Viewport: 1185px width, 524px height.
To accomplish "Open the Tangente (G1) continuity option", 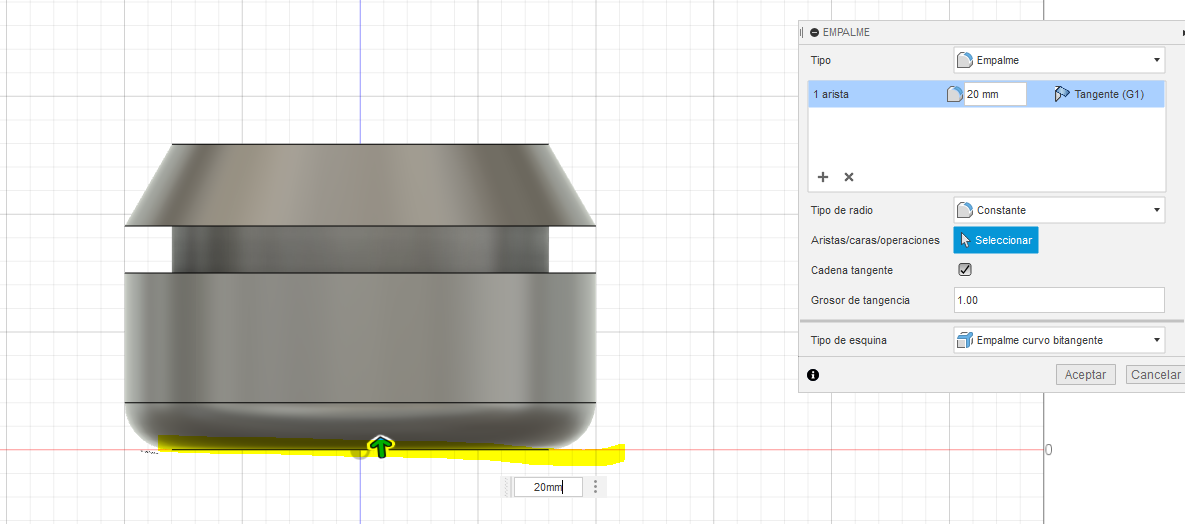I will click(x=1099, y=95).
